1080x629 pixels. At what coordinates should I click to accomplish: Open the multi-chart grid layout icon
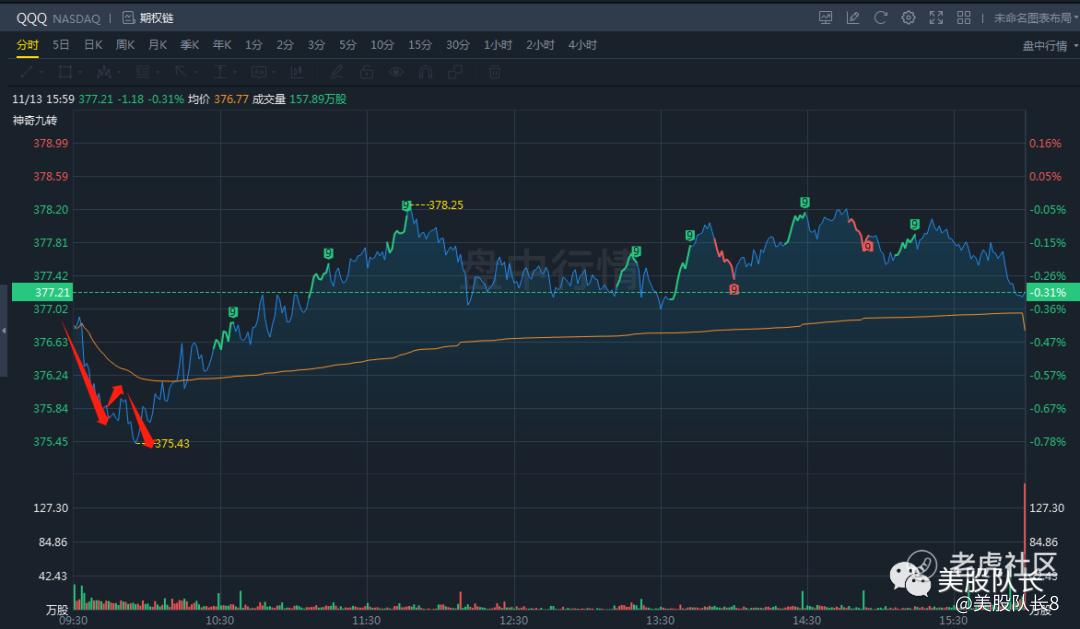coord(964,18)
